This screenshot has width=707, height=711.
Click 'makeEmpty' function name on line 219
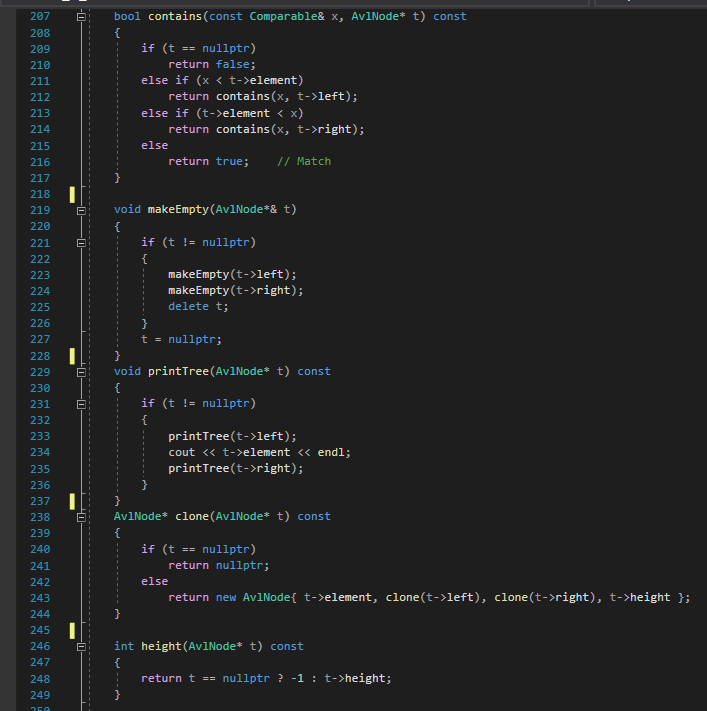click(x=178, y=209)
